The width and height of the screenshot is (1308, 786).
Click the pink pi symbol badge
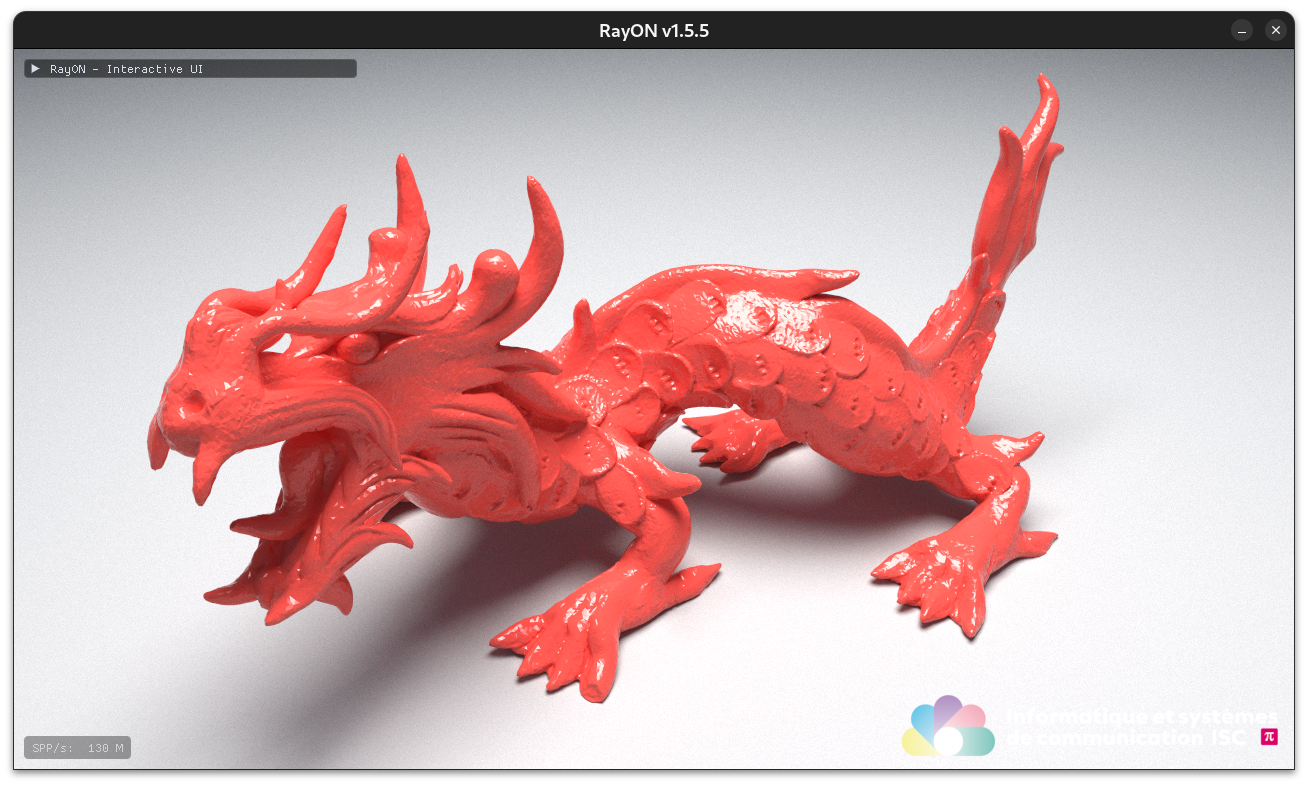[1269, 737]
